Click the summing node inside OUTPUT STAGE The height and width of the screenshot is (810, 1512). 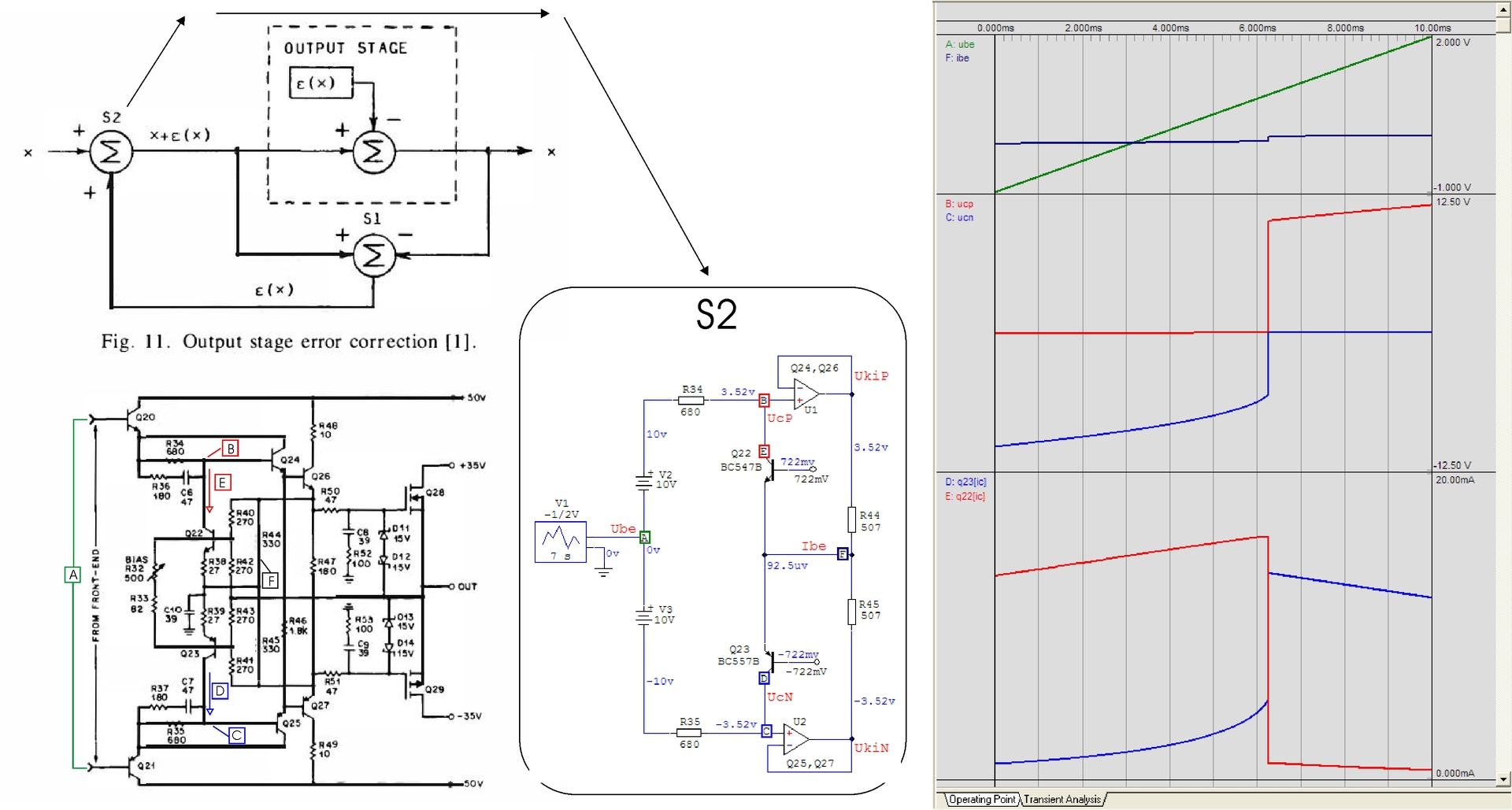[x=373, y=151]
